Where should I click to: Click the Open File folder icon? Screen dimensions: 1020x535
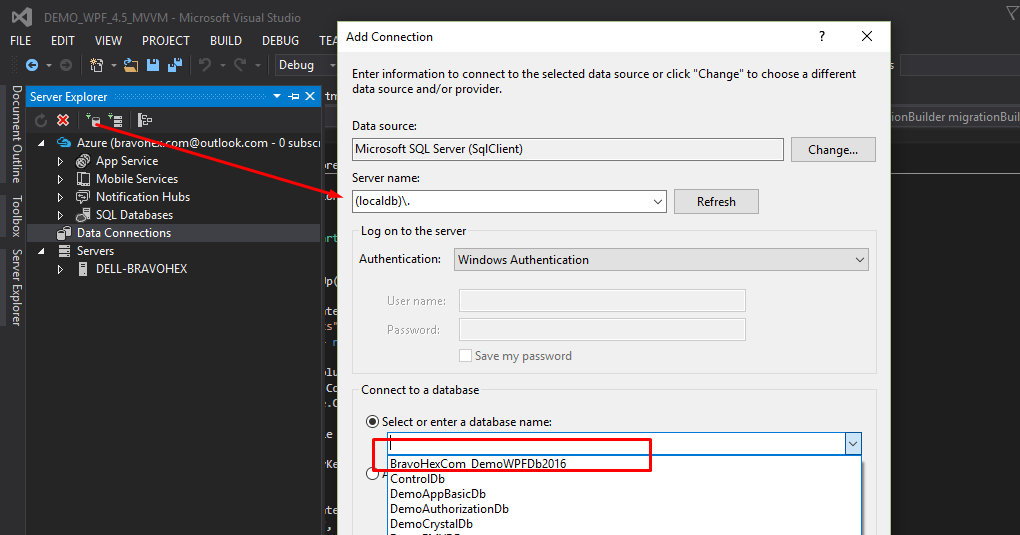(x=131, y=65)
